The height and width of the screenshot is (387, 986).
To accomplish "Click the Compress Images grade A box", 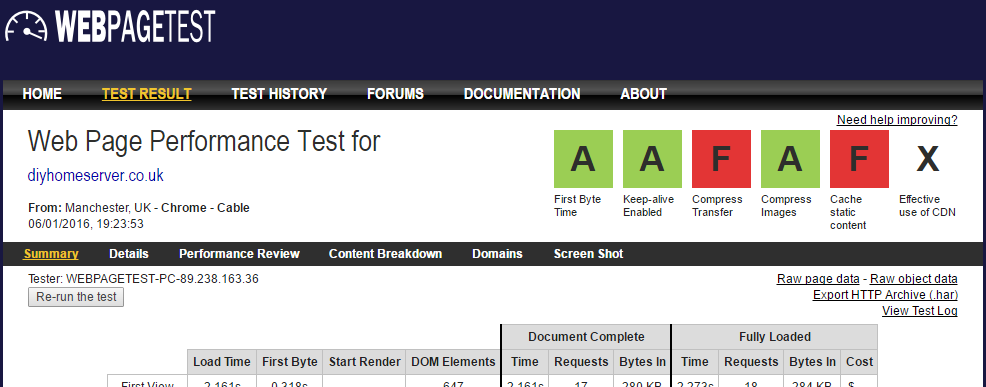I will point(790,159).
